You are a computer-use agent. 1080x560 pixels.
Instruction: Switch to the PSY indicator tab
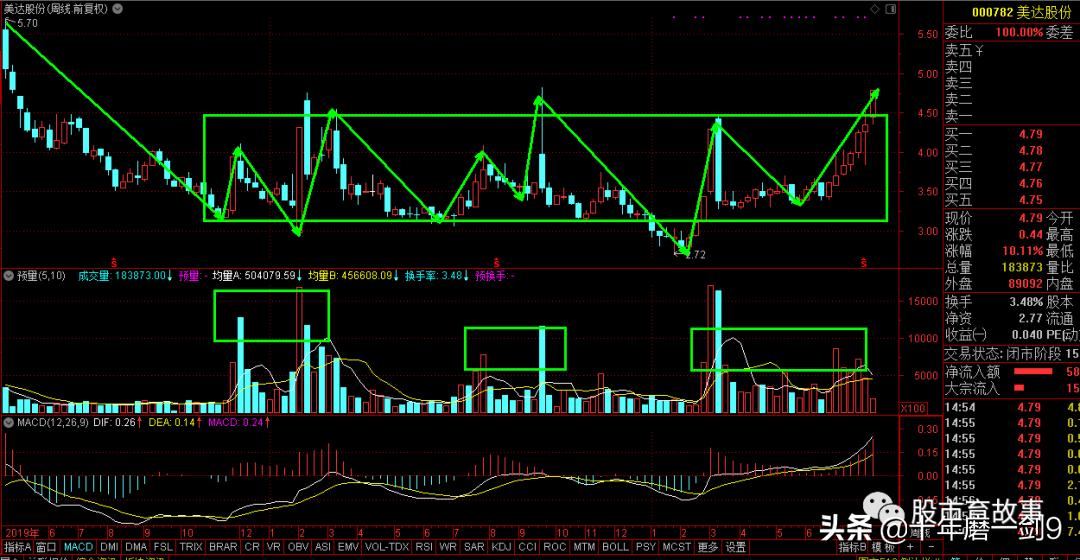[645, 547]
